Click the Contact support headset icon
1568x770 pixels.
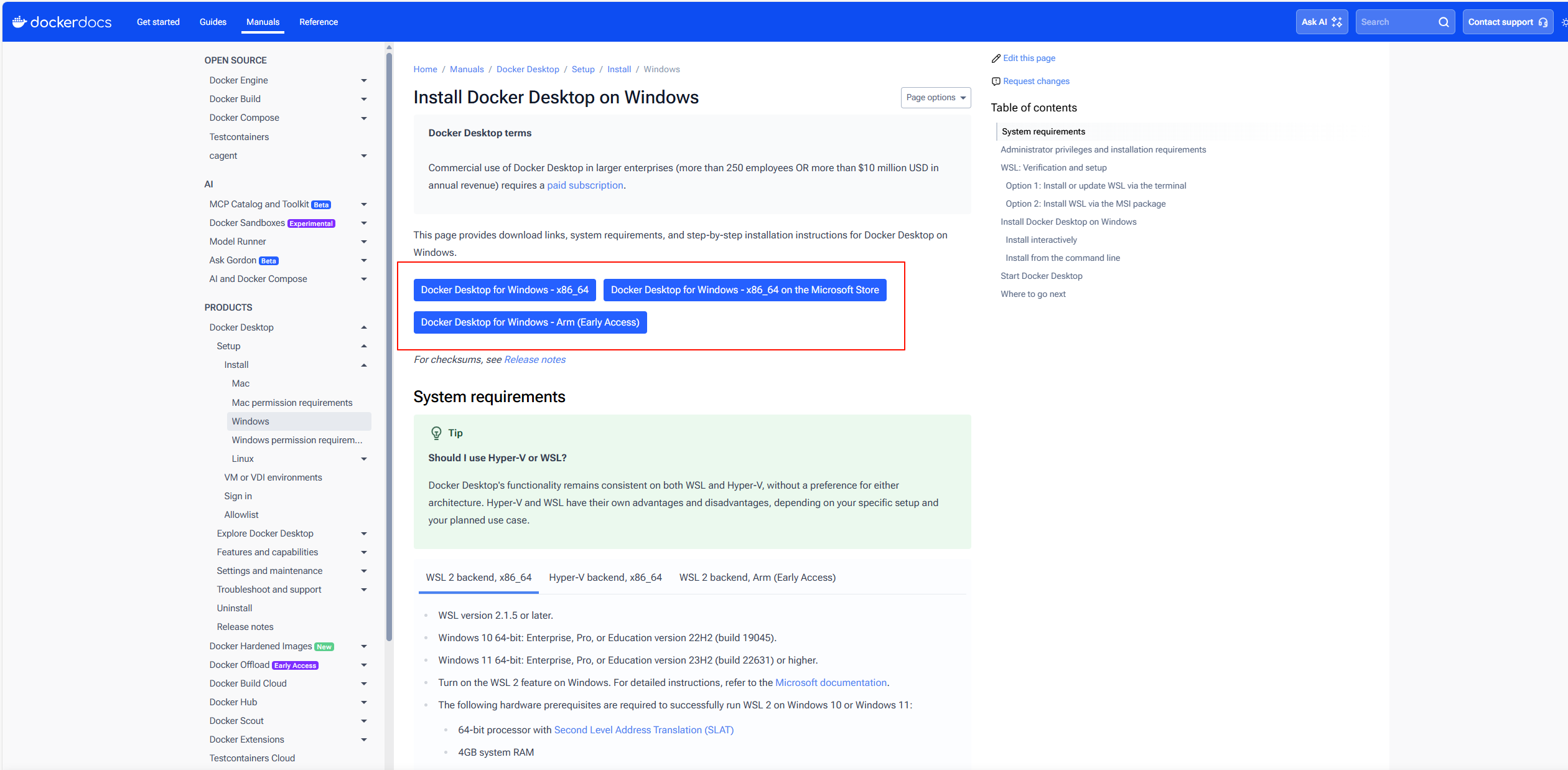(x=1543, y=22)
